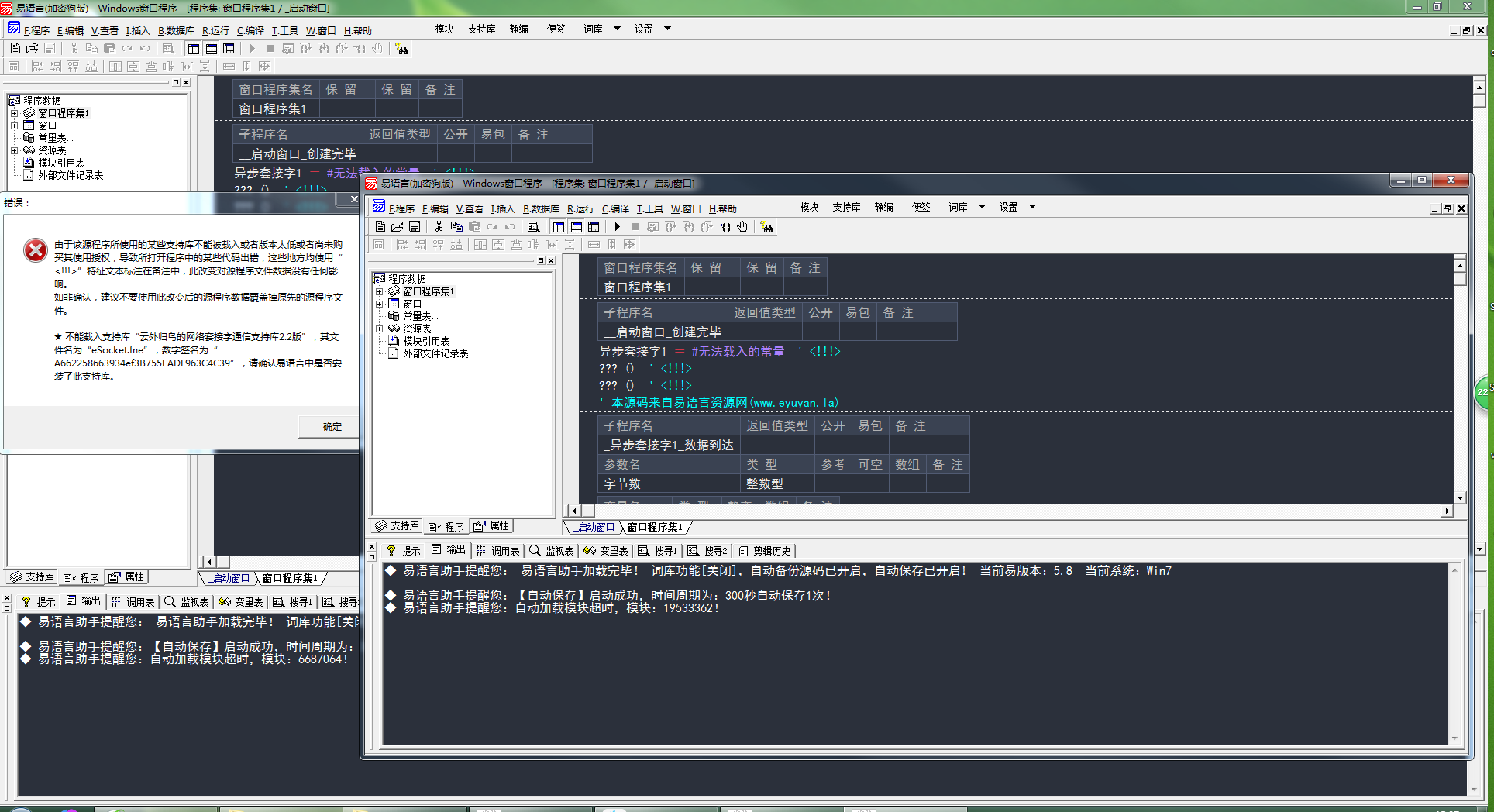Pin the front window's tree side panel
The width and height of the screenshot is (1494, 812).
tap(541, 260)
